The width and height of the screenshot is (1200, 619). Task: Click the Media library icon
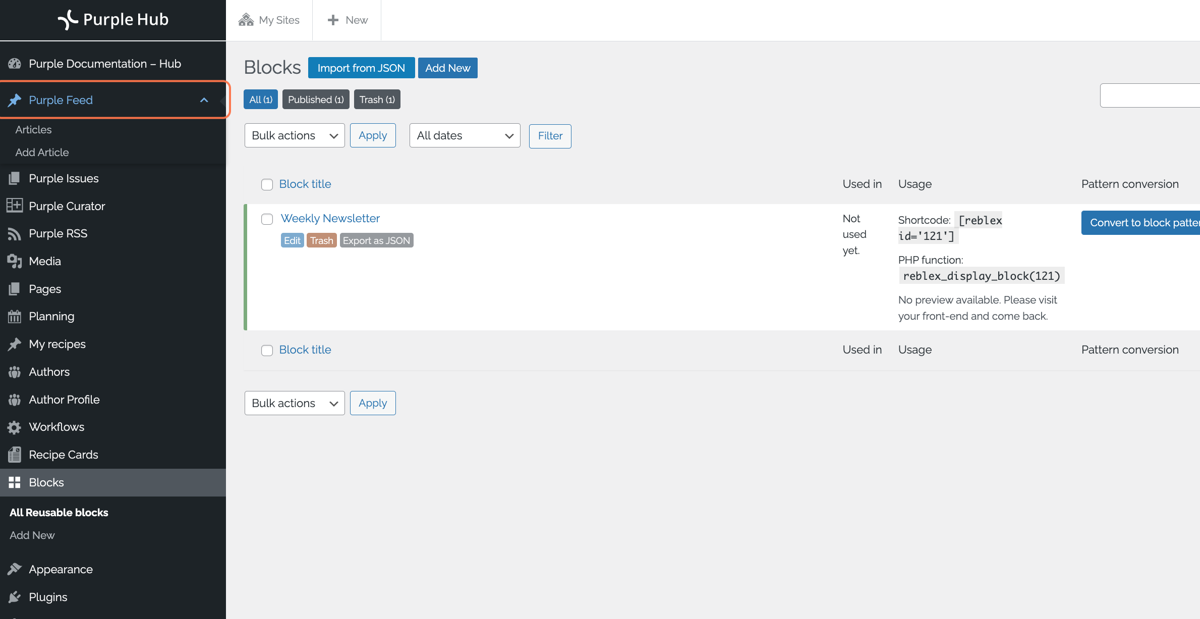(14, 261)
